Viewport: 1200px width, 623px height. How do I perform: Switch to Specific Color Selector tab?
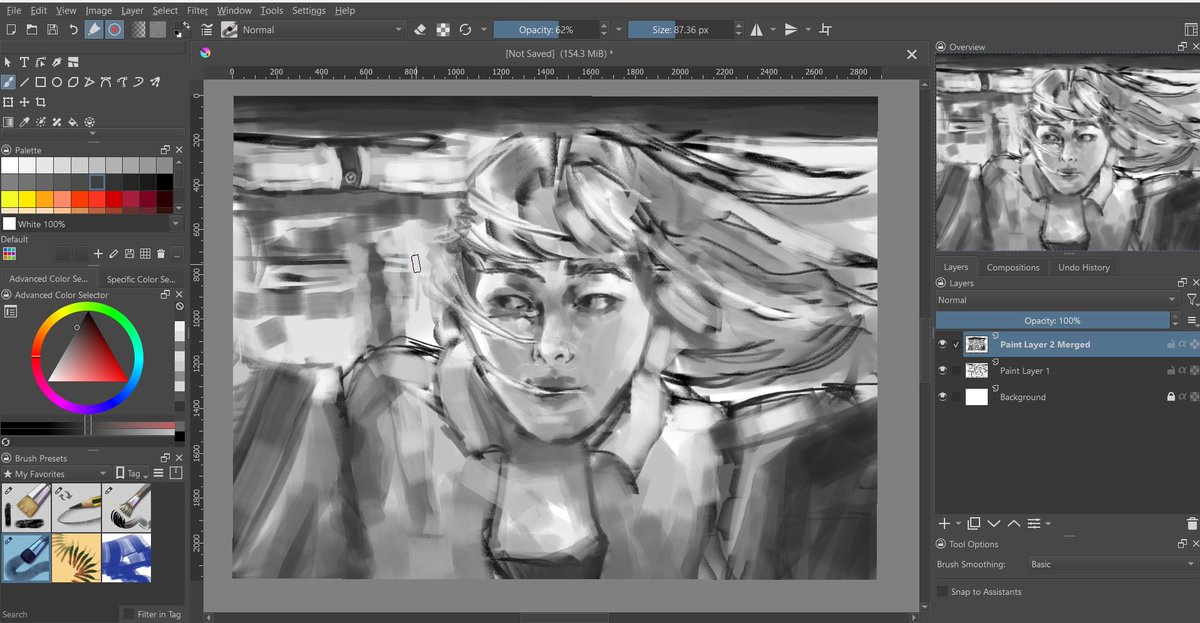pos(141,279)
